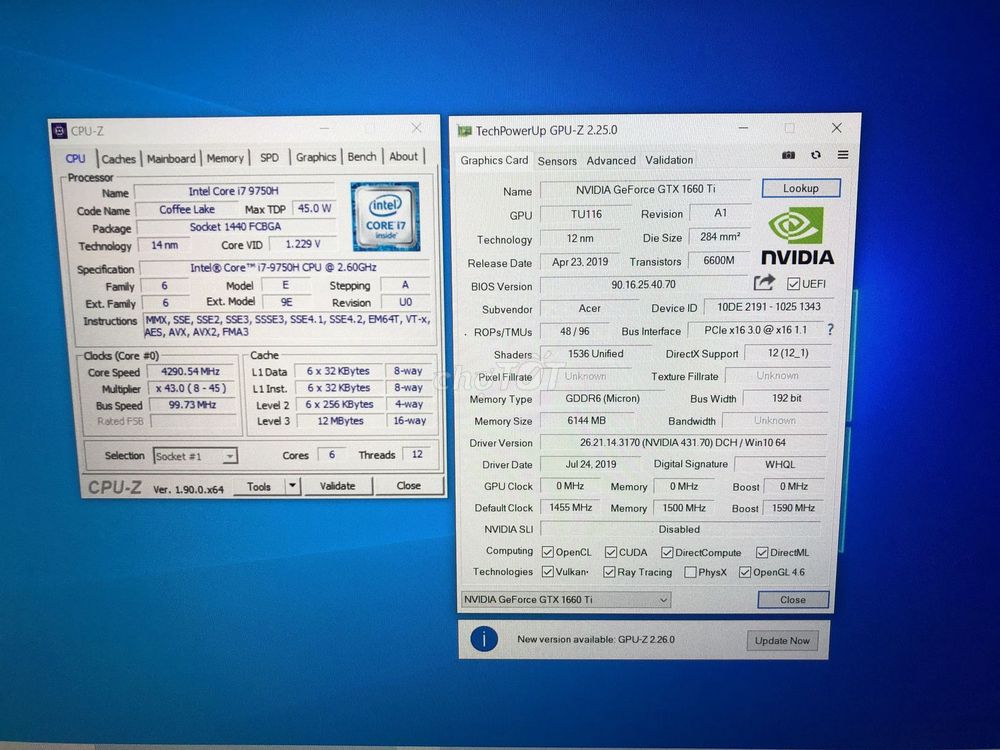Switch to the Caches tab in CPU-Z

pyautogui.click(x=119, y=159)
